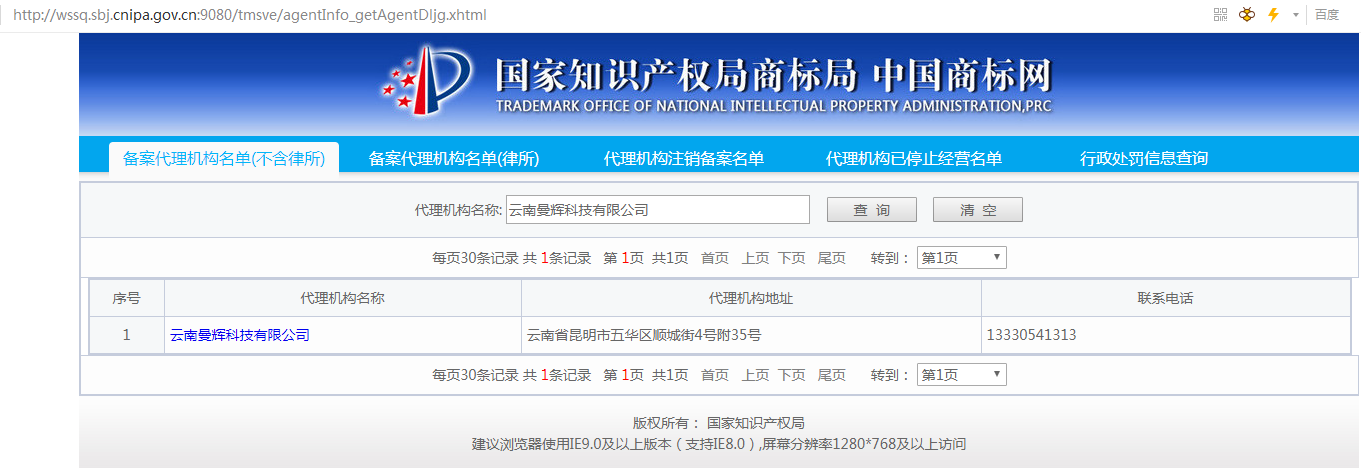
Task: Click the QR code icon in address bar
Action: click(1220, 15)
